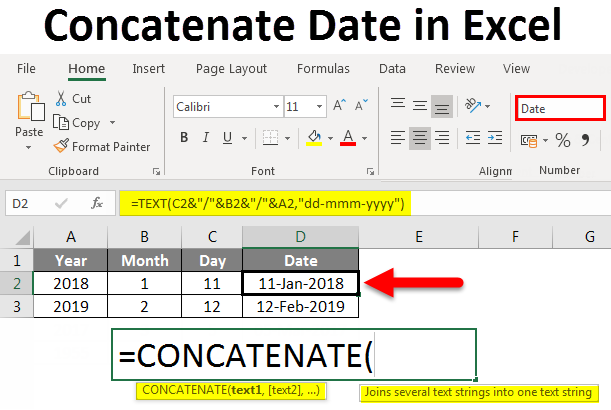This screenshot has width=611, height=410.
Task: Expand Underline style dropdown arrow
Action: [244, 138]
